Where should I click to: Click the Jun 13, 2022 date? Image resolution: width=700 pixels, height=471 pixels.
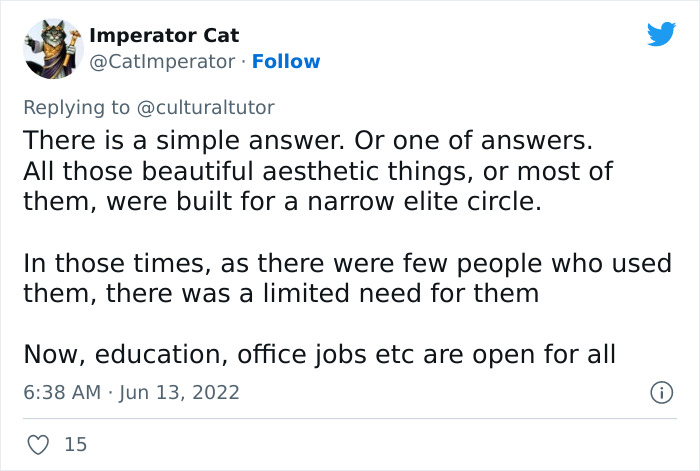[181, 392]
